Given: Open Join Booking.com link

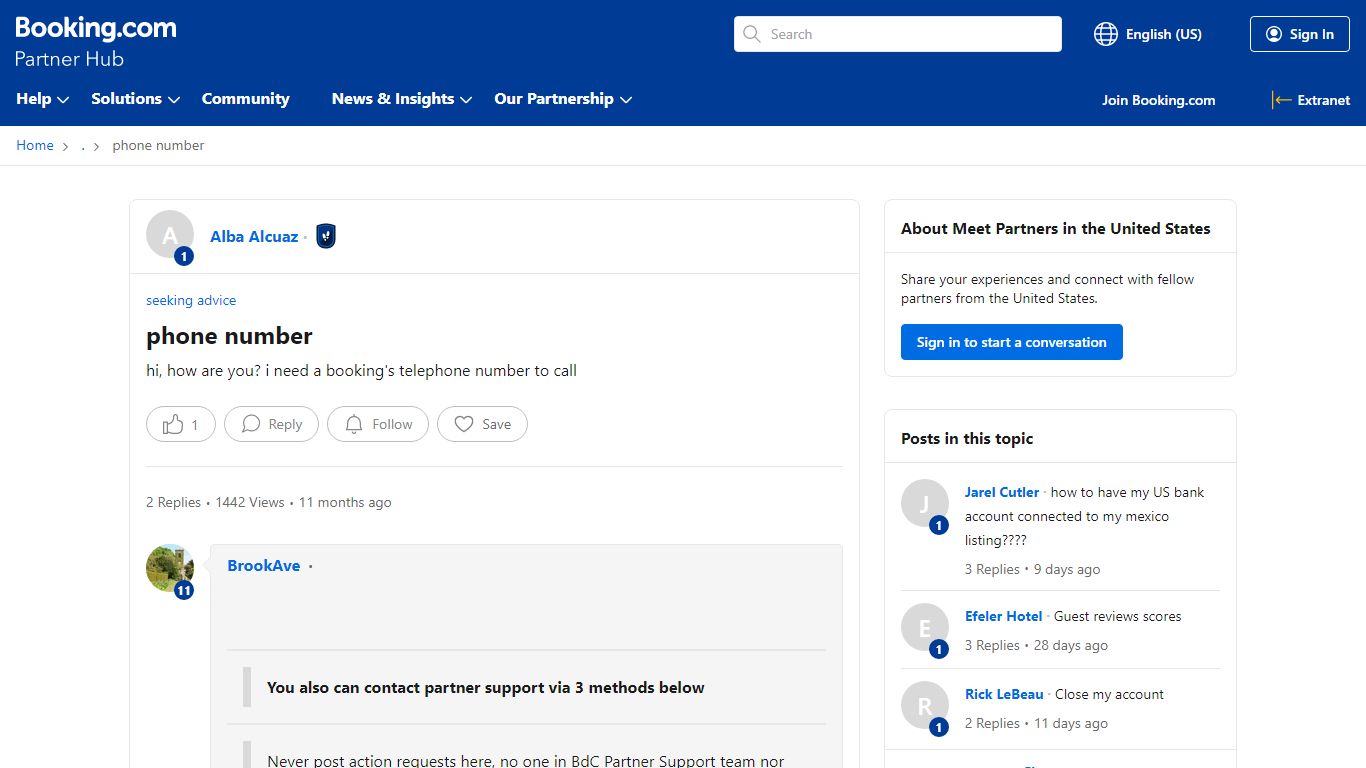Looking at the screenshot, I should (x=1159, y=100).
